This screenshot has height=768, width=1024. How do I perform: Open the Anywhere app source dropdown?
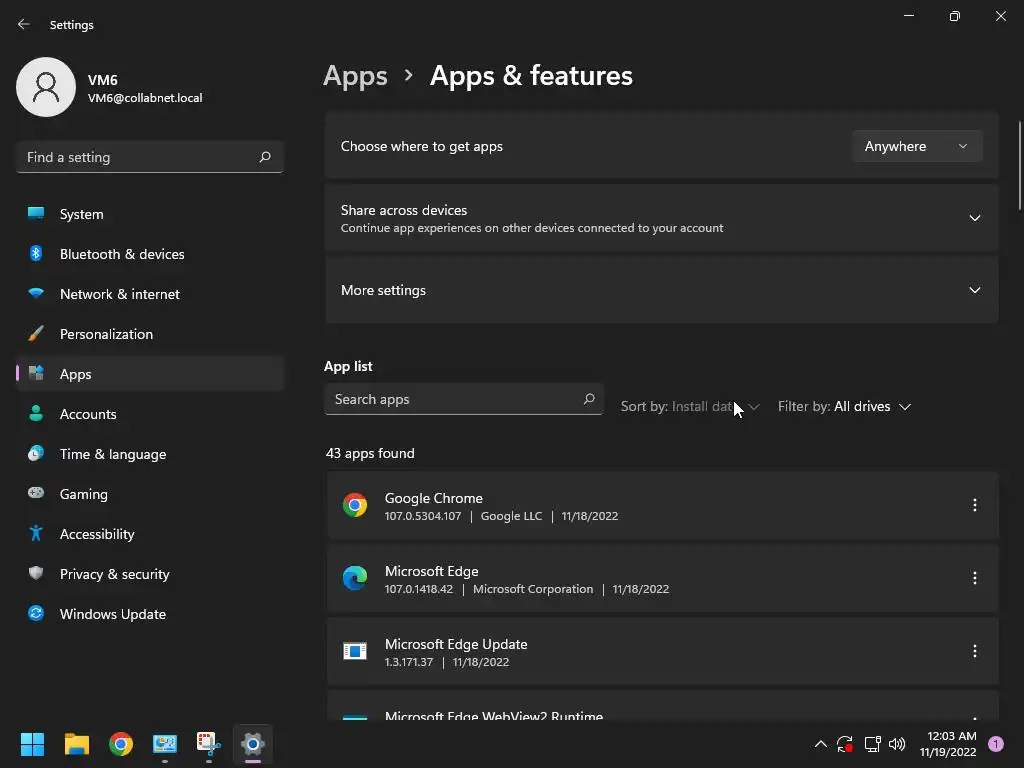click(917, 146)
